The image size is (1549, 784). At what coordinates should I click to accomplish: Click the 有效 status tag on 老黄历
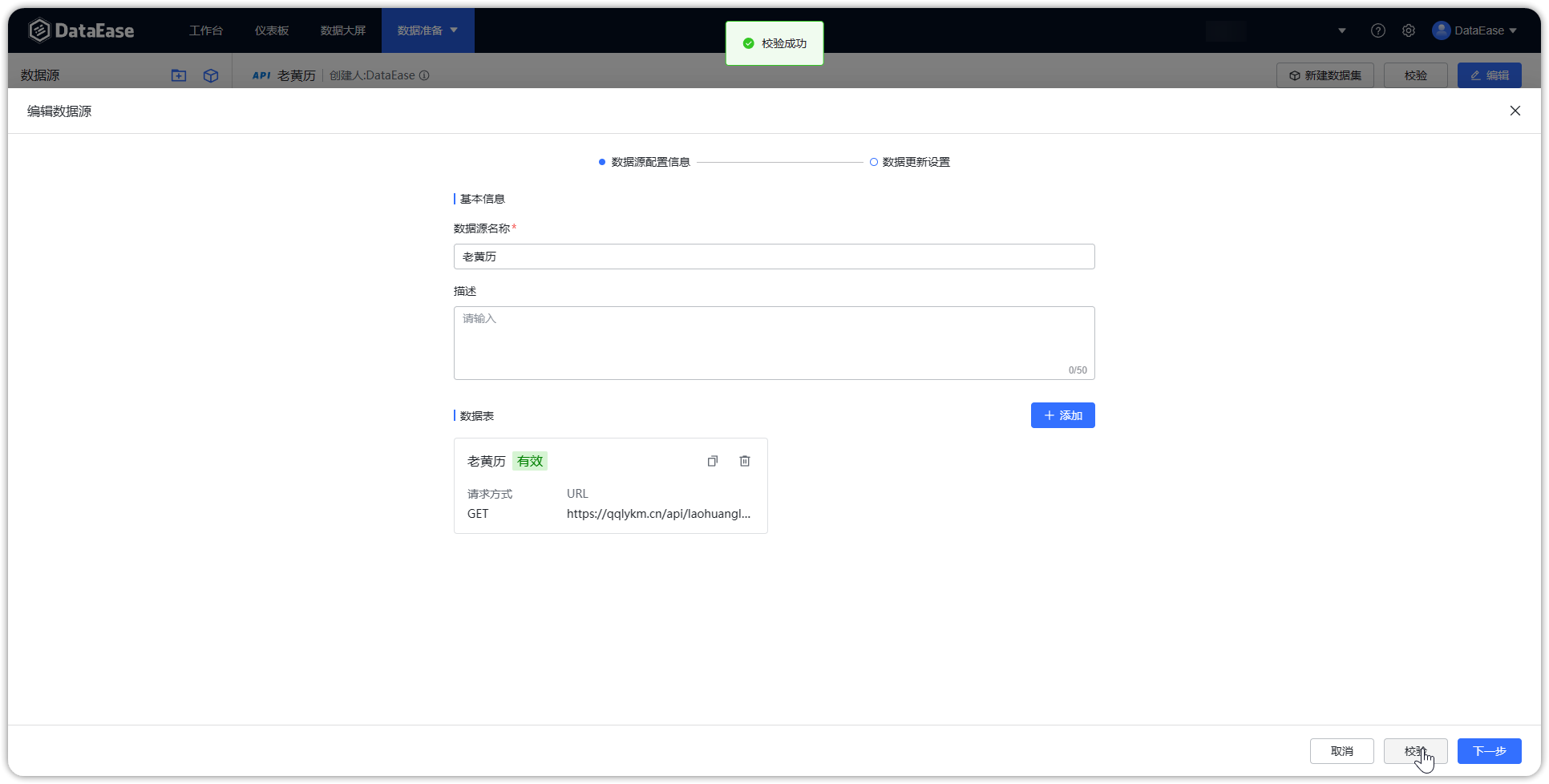pyautogui.click(x=529, y=461)
